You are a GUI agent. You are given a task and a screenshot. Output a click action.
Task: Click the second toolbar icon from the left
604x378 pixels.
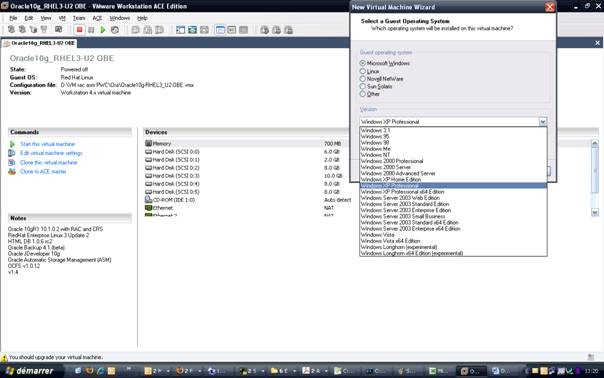(22, 30)
